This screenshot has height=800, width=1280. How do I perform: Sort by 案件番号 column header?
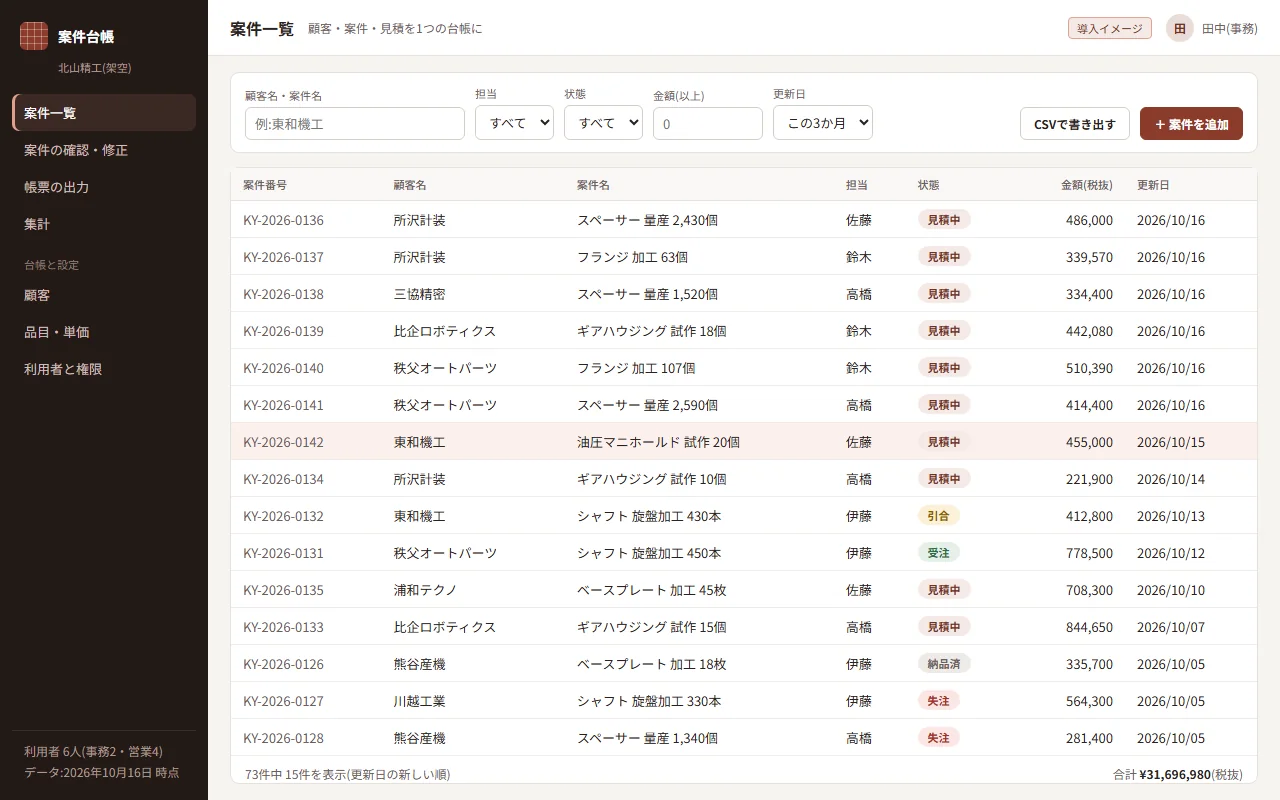(265, 185)
